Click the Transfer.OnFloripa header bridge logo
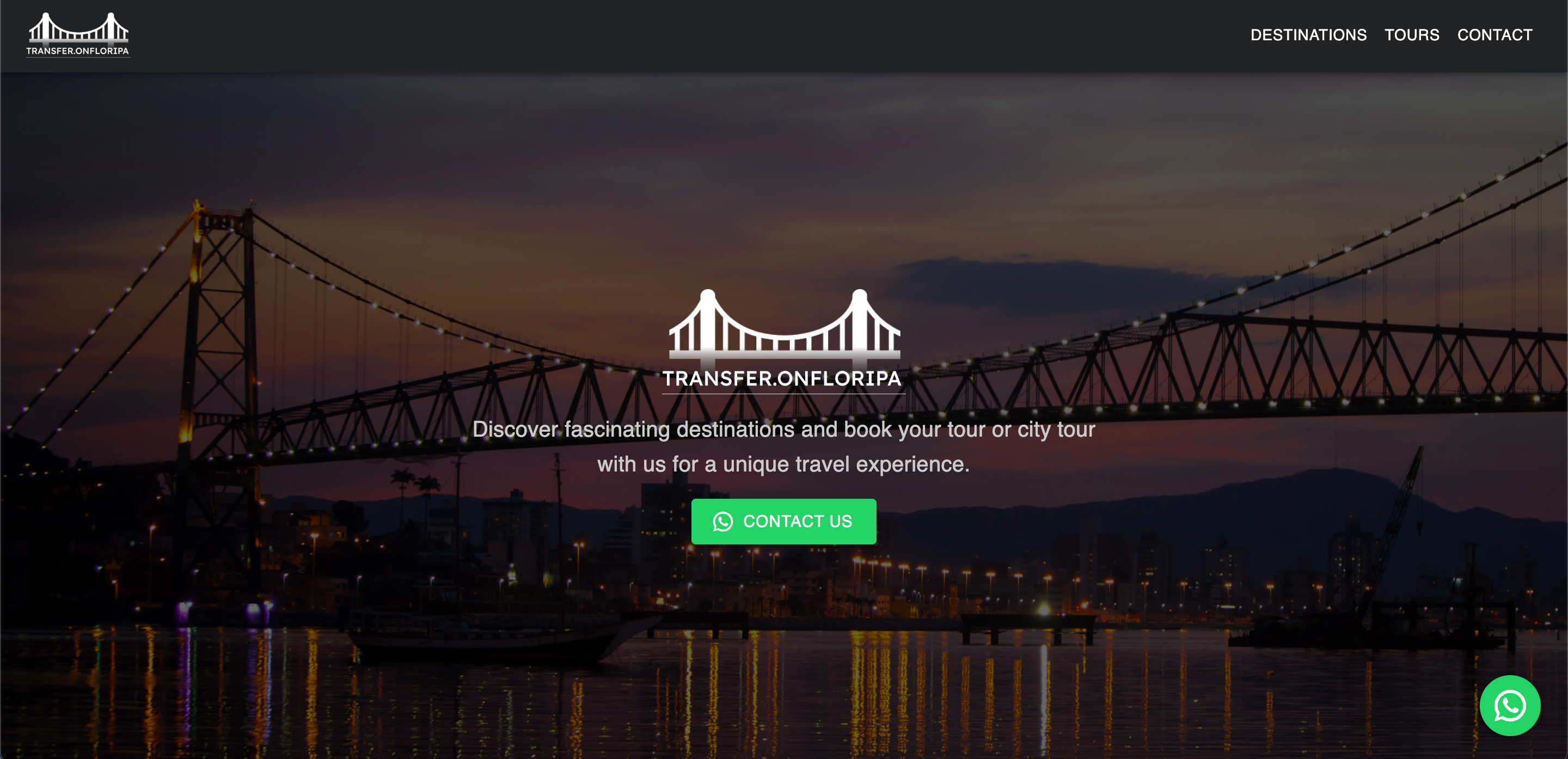Viewport: 1568px width, 759px height. pos(78,35)
